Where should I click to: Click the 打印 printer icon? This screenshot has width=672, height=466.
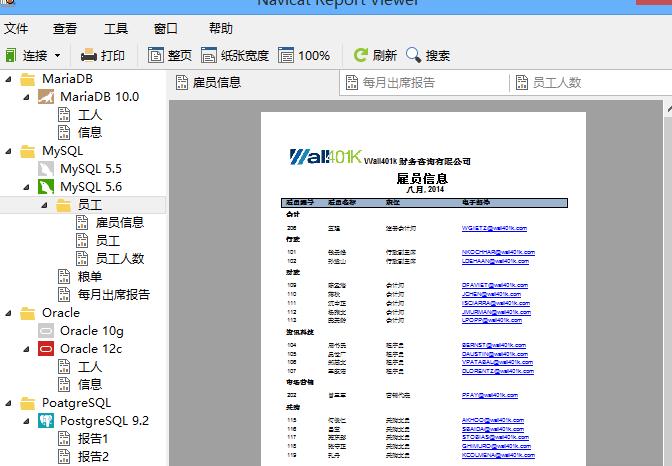[89, 55]
